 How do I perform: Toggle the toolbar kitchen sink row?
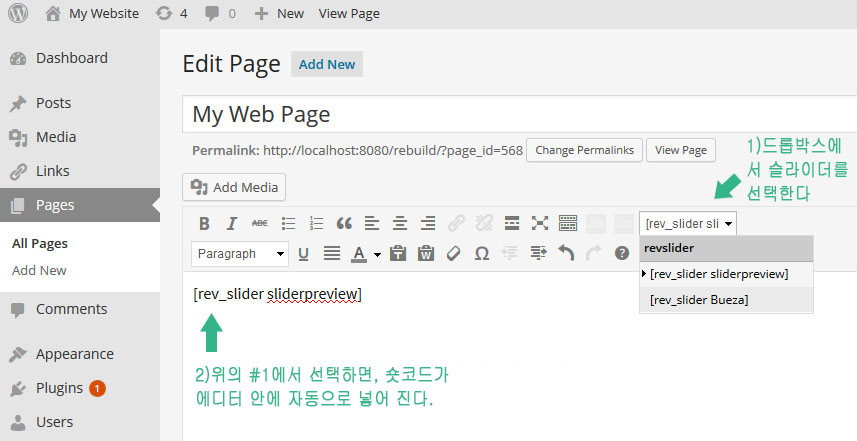(568, 223)
